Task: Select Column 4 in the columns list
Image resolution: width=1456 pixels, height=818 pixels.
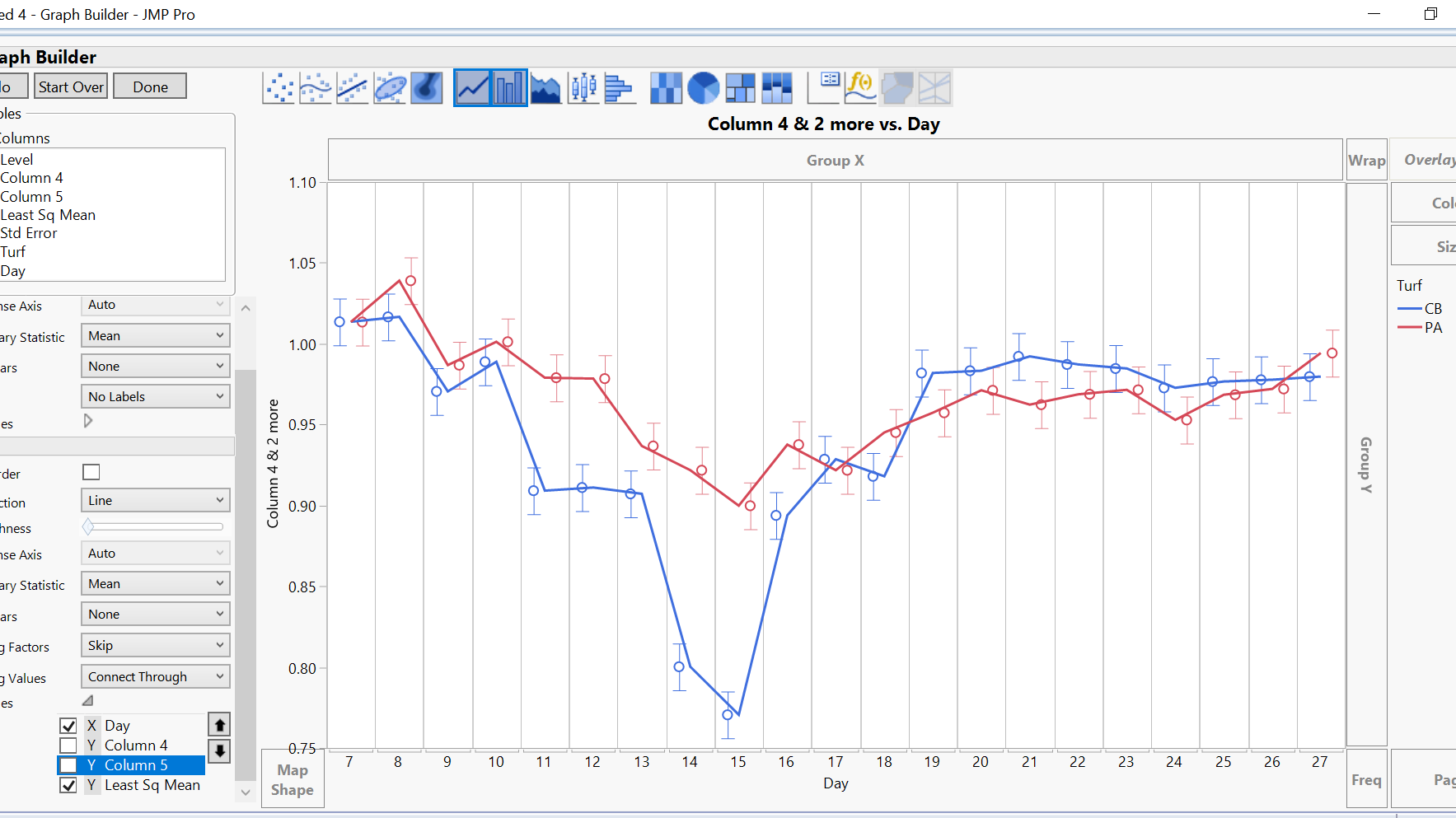Action: coord(31,178)
